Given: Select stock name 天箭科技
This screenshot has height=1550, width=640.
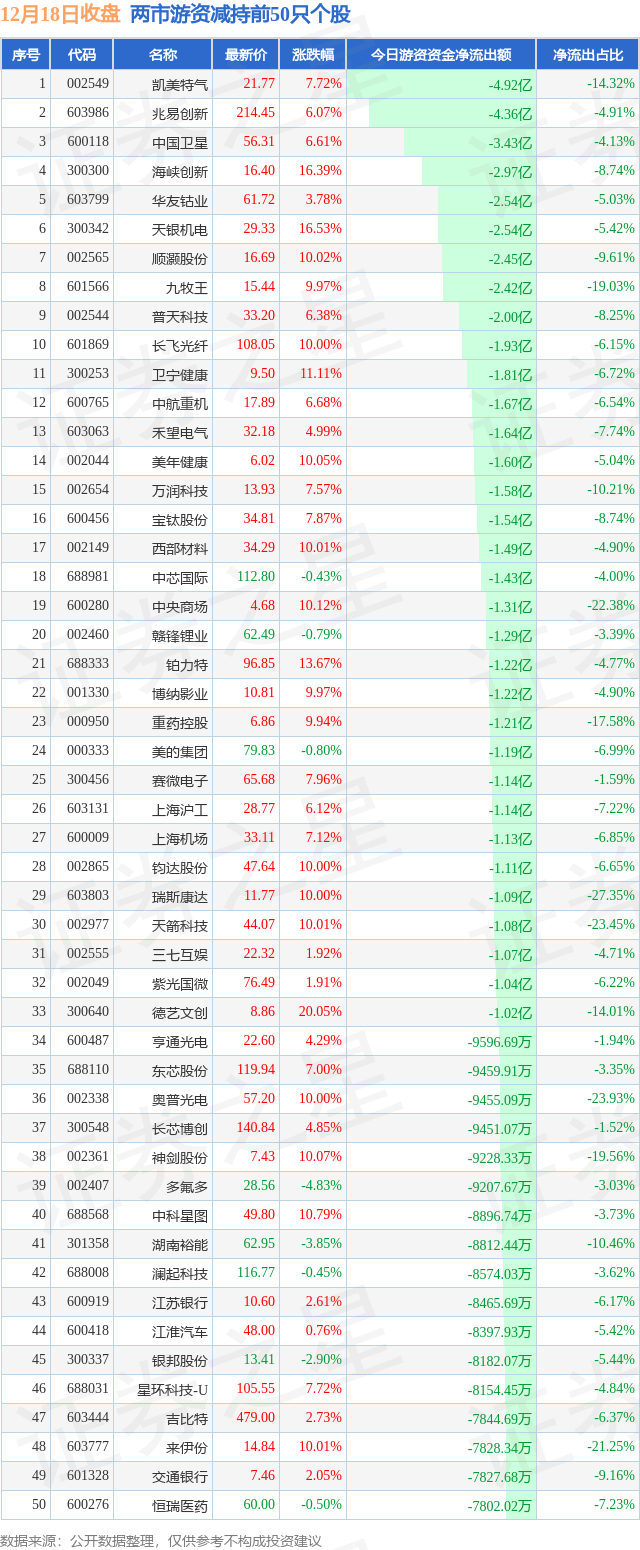Looking at the screenshot, I should click(x=180, y=925).
